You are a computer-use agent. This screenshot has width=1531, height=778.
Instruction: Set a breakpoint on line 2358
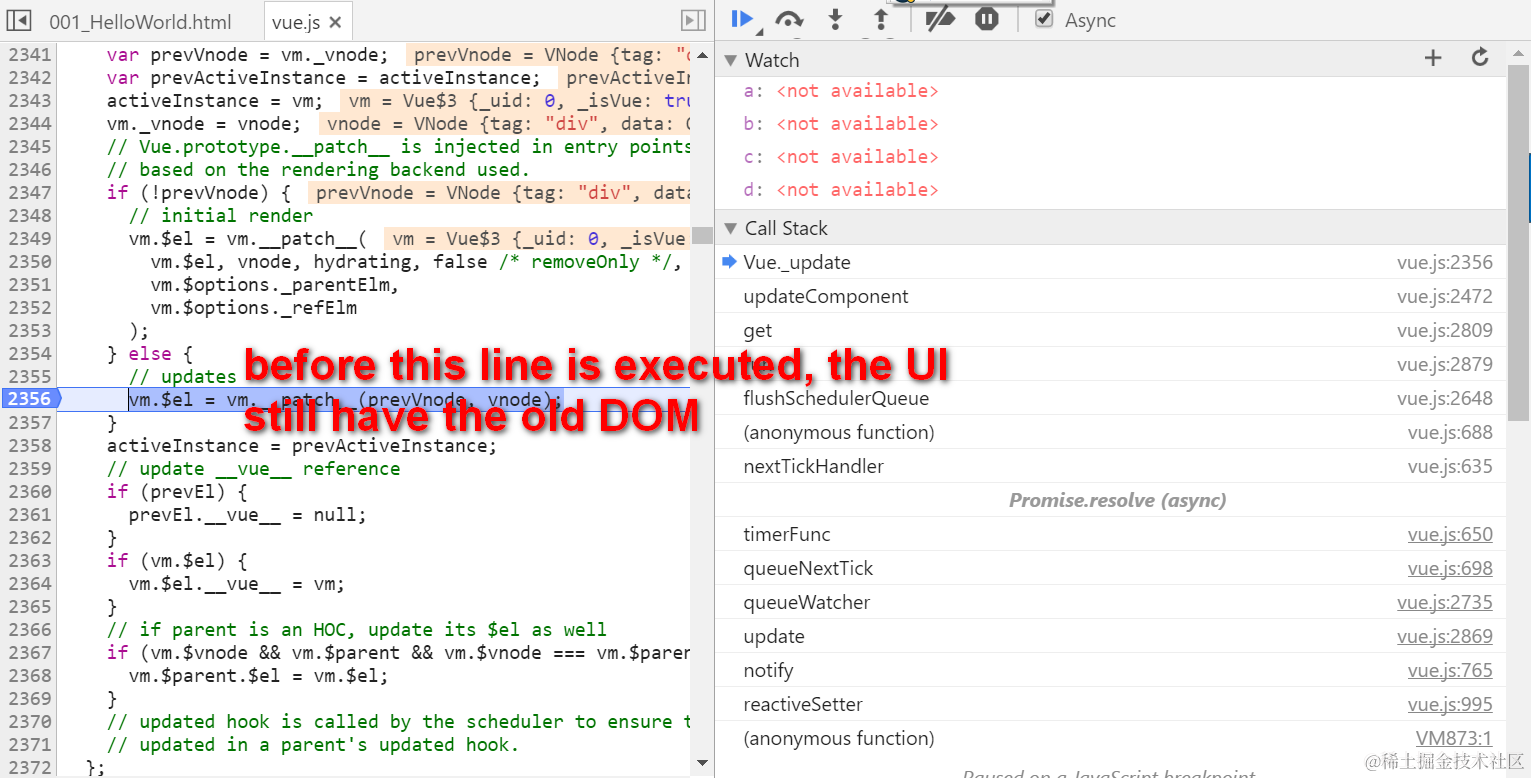tap(29, 445)
